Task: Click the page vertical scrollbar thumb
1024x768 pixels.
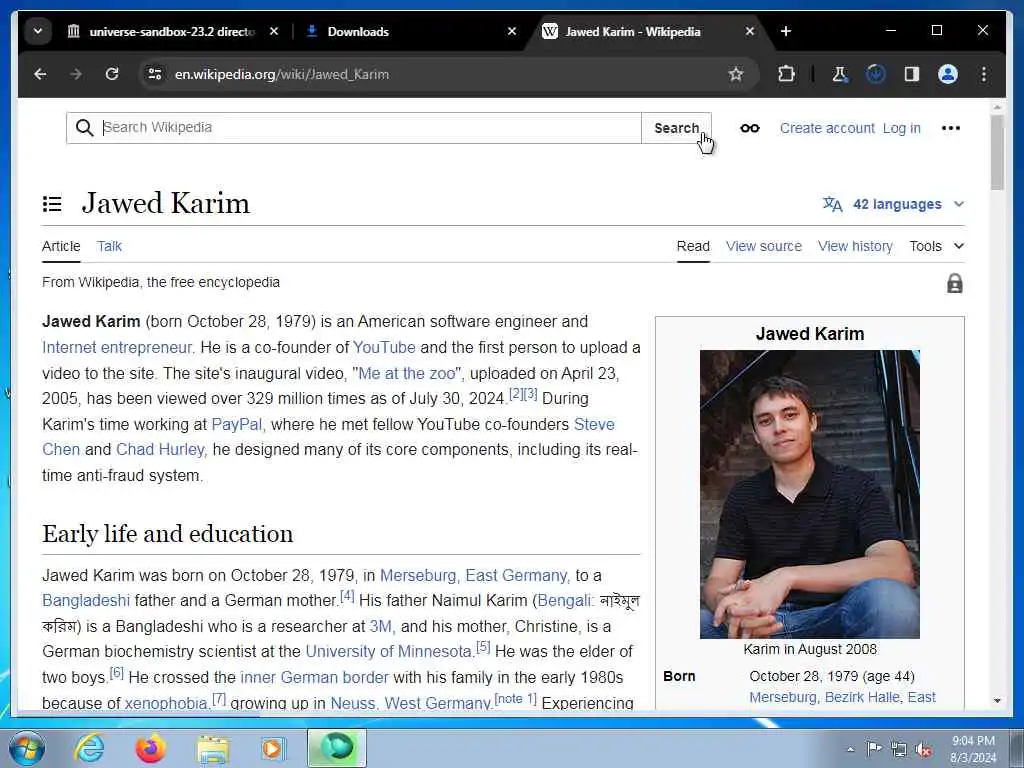Action: pyautogui.click(x=997, y=153)
